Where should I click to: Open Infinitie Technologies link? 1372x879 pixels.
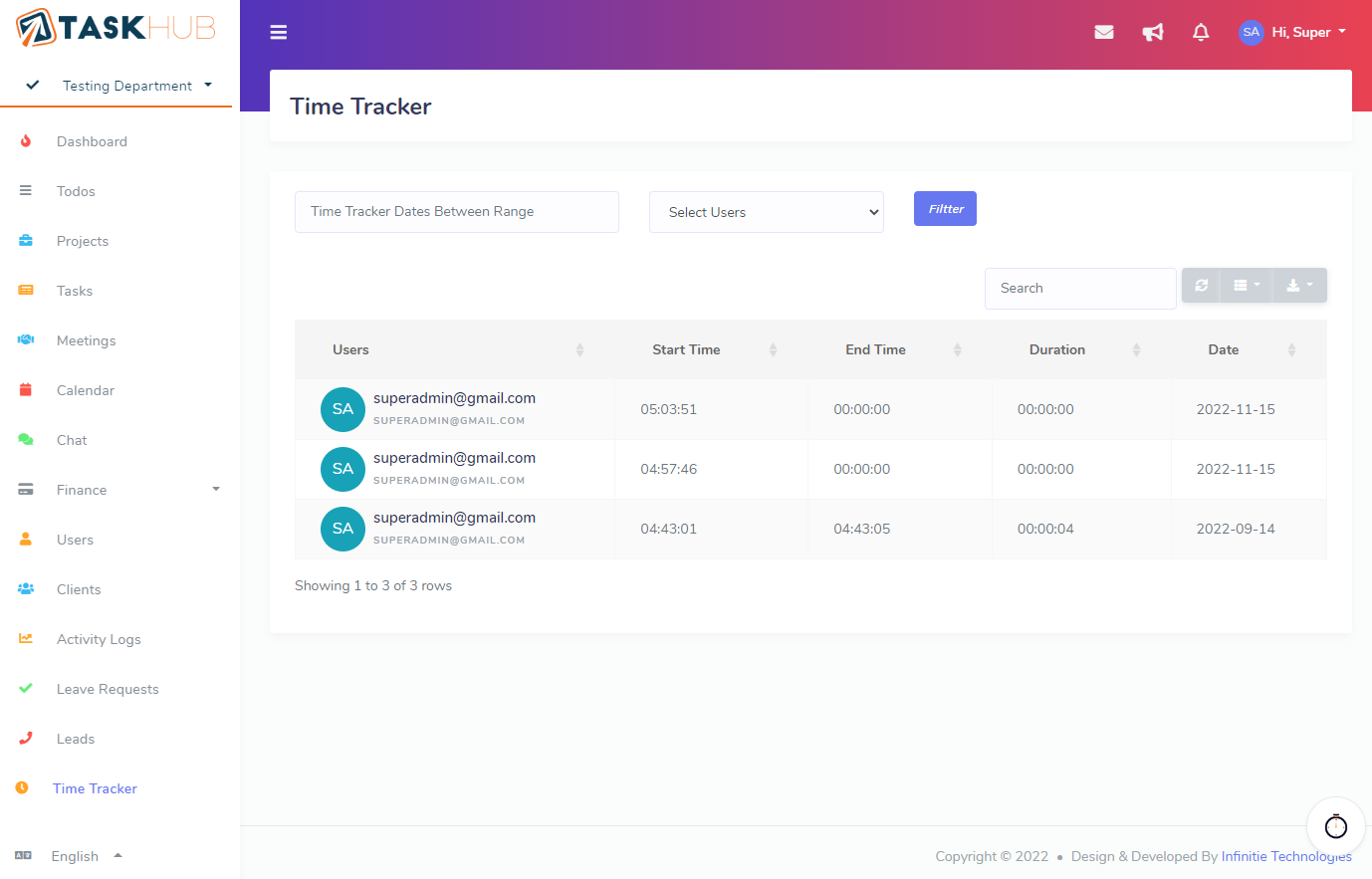(x=1286, y=856)
